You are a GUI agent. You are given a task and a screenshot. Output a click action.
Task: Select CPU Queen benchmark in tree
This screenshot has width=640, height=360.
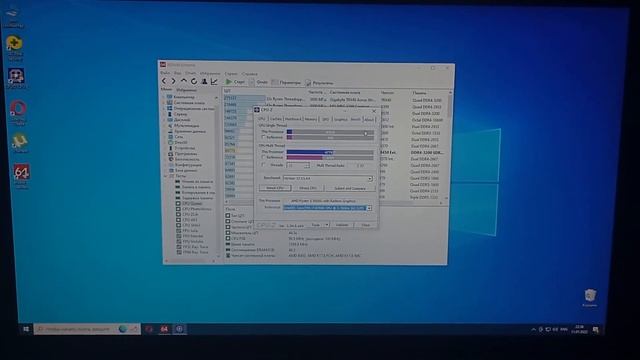point(189,203)
